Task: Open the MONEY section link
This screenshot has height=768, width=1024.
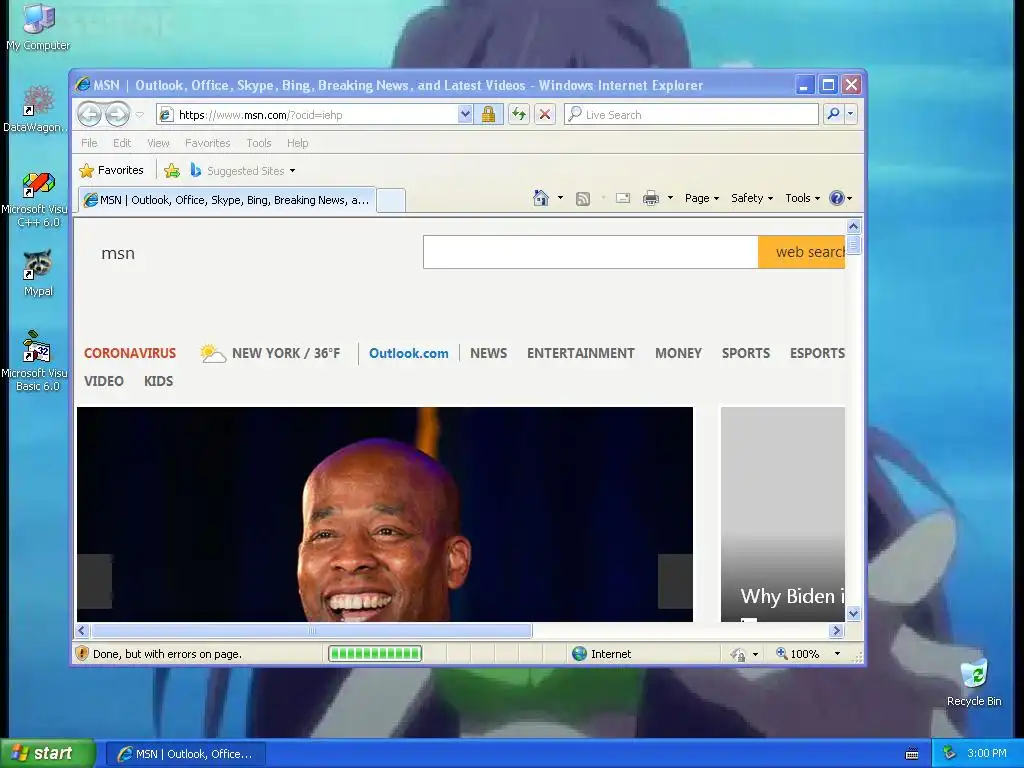Action: pos(679,353)
